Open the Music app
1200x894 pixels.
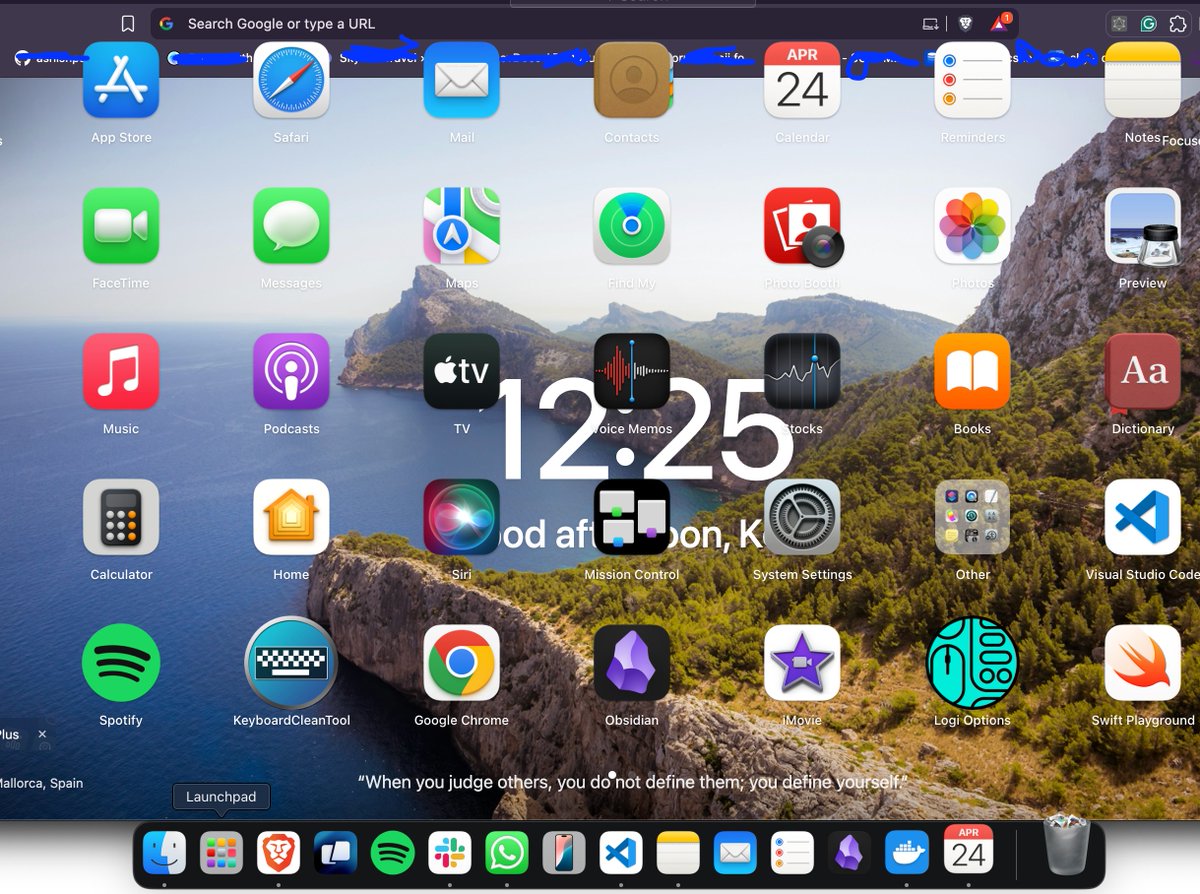click(x=121, y=371)
